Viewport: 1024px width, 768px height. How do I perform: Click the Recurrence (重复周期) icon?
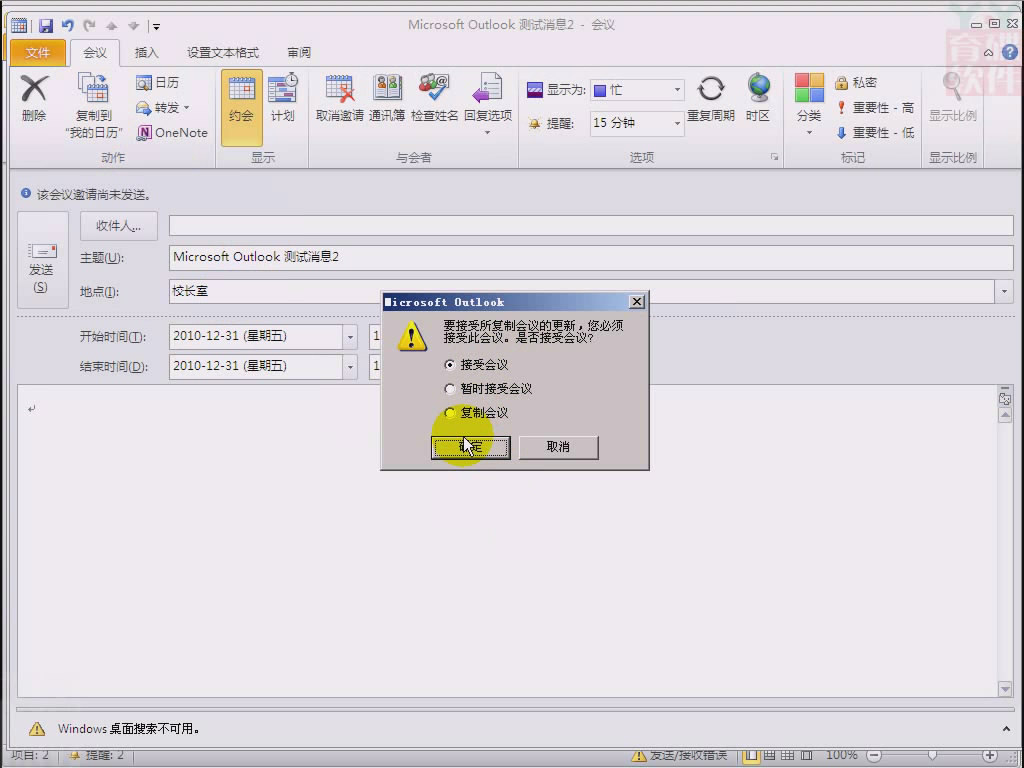click(x=711, y=98)
